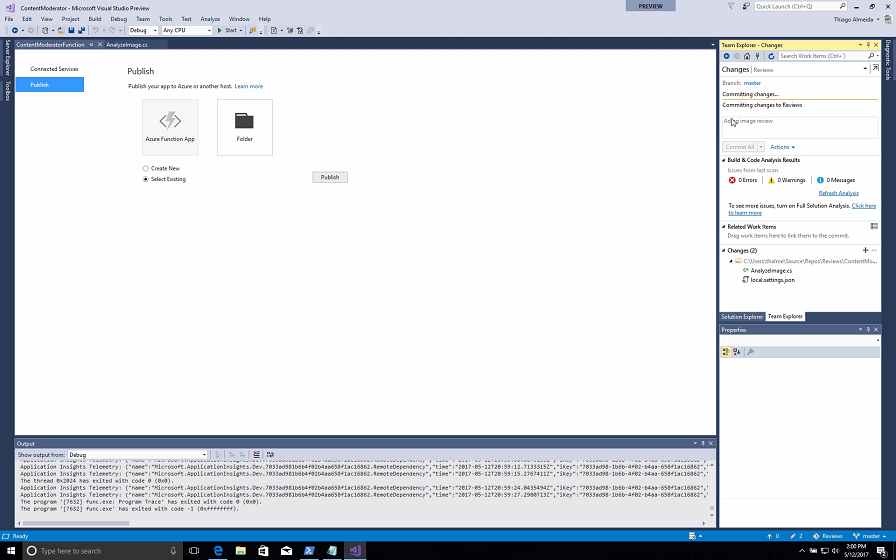The image size is (896, 560).
Task: Click the Save icon in toolbar
Action: [71, 30]
